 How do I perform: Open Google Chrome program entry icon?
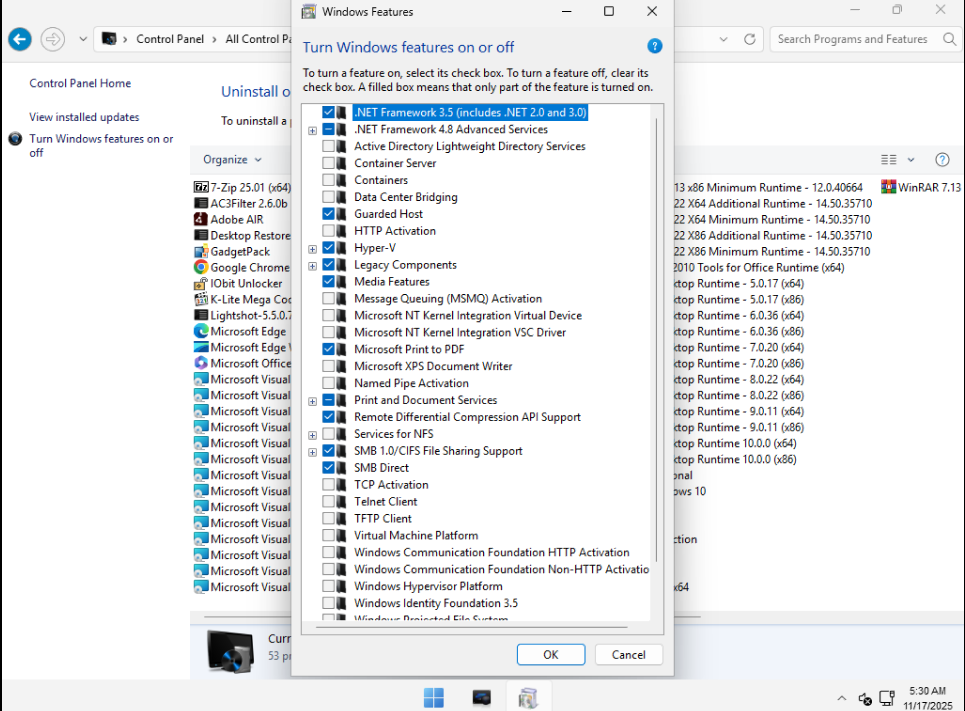[201, 267]
